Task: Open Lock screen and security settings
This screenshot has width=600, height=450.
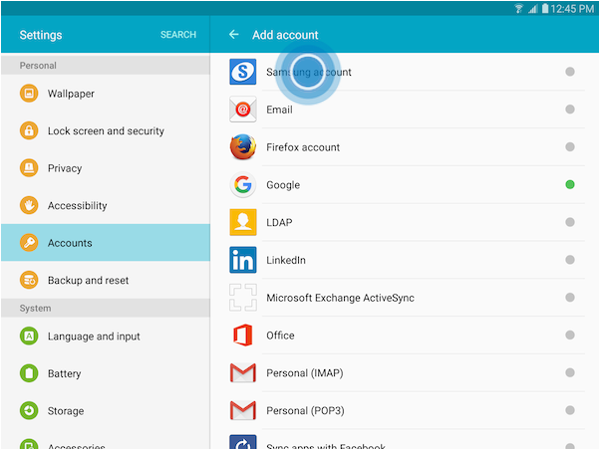Action: point(105,131)
